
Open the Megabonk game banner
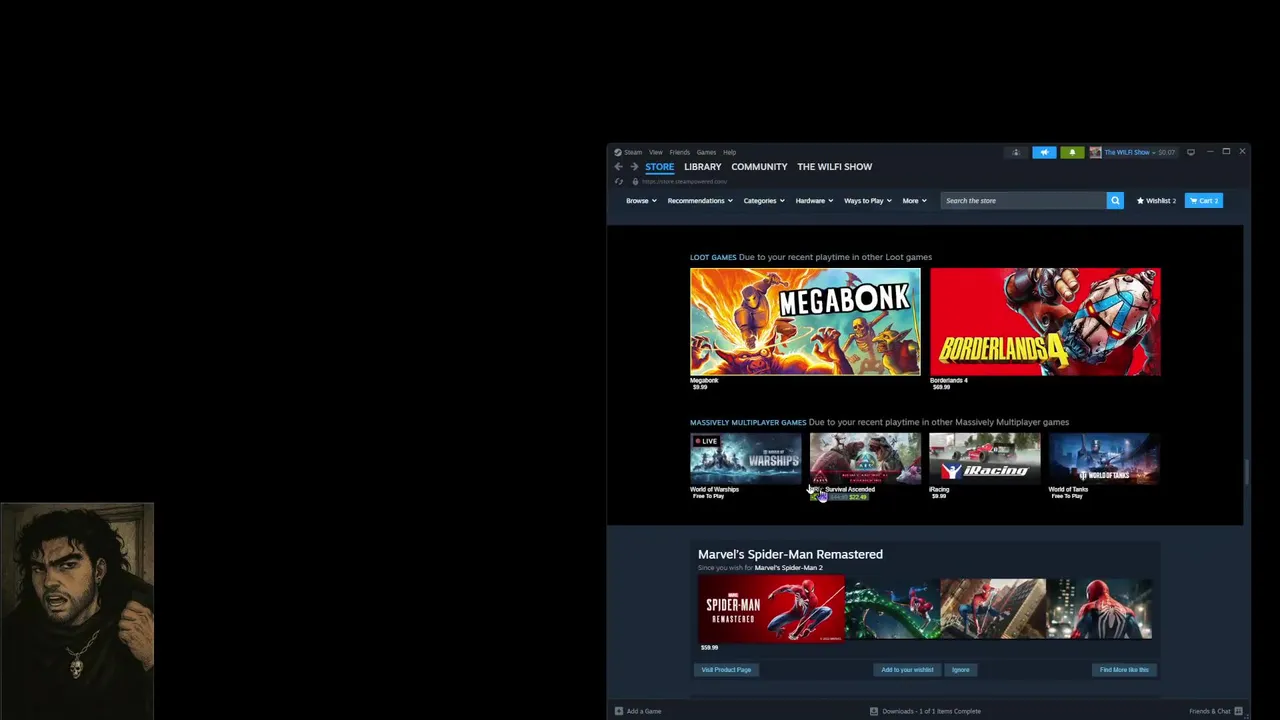click(x=805, y=322)
